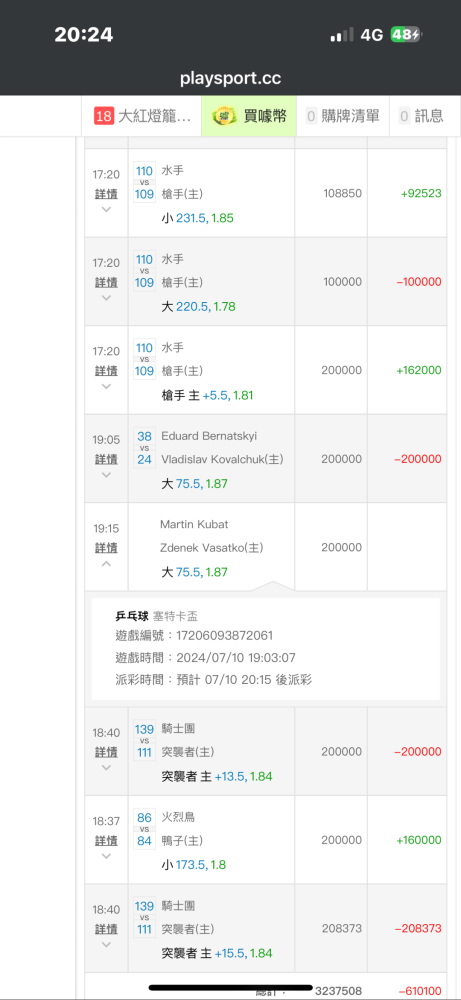The image size is (461, 1000).
Task: Collapse the Martin Kubat match details chevron
Action: tap(106, 563)
